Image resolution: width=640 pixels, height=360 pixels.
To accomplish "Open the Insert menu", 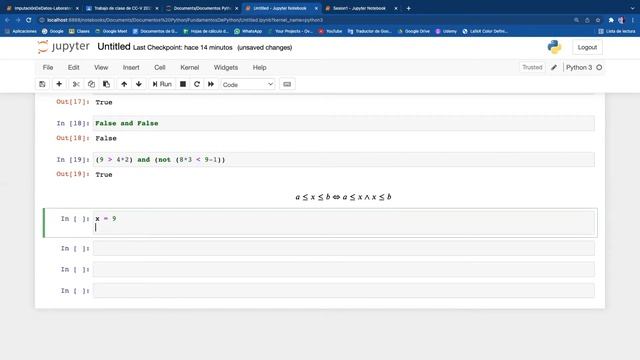I will click(131, 67).
